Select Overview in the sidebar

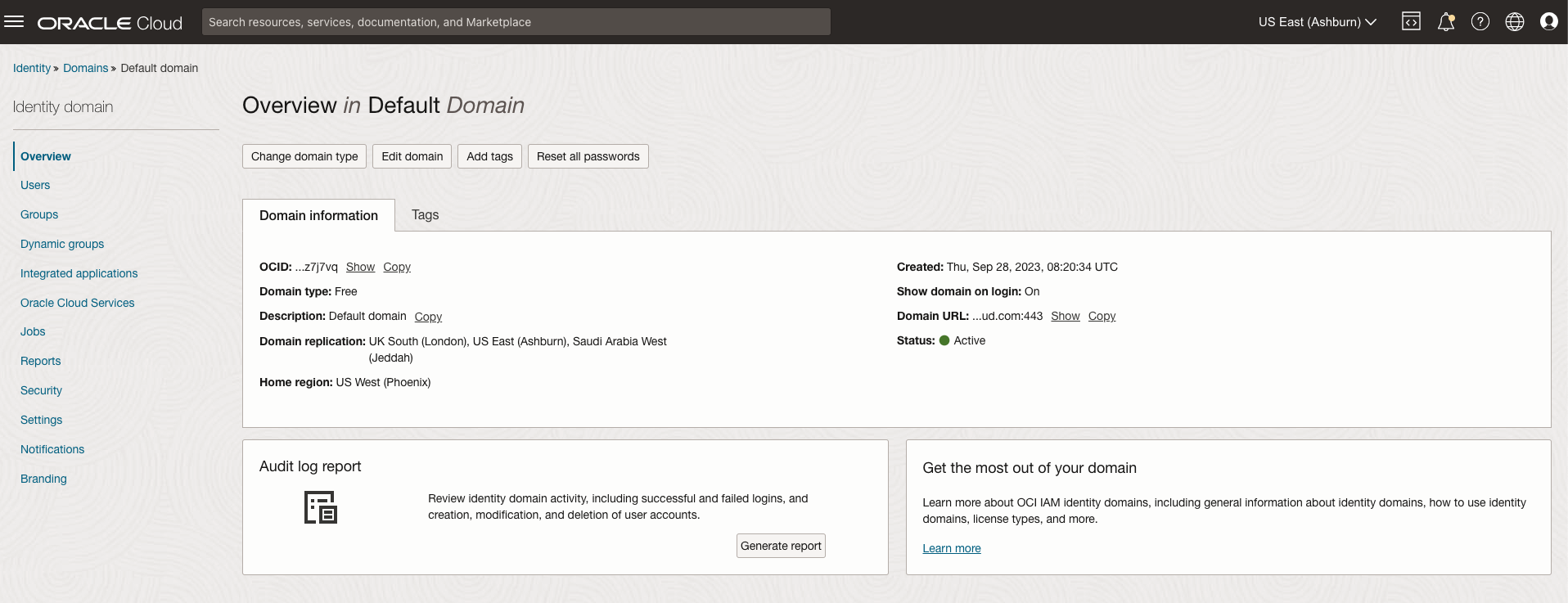[46, 156]
